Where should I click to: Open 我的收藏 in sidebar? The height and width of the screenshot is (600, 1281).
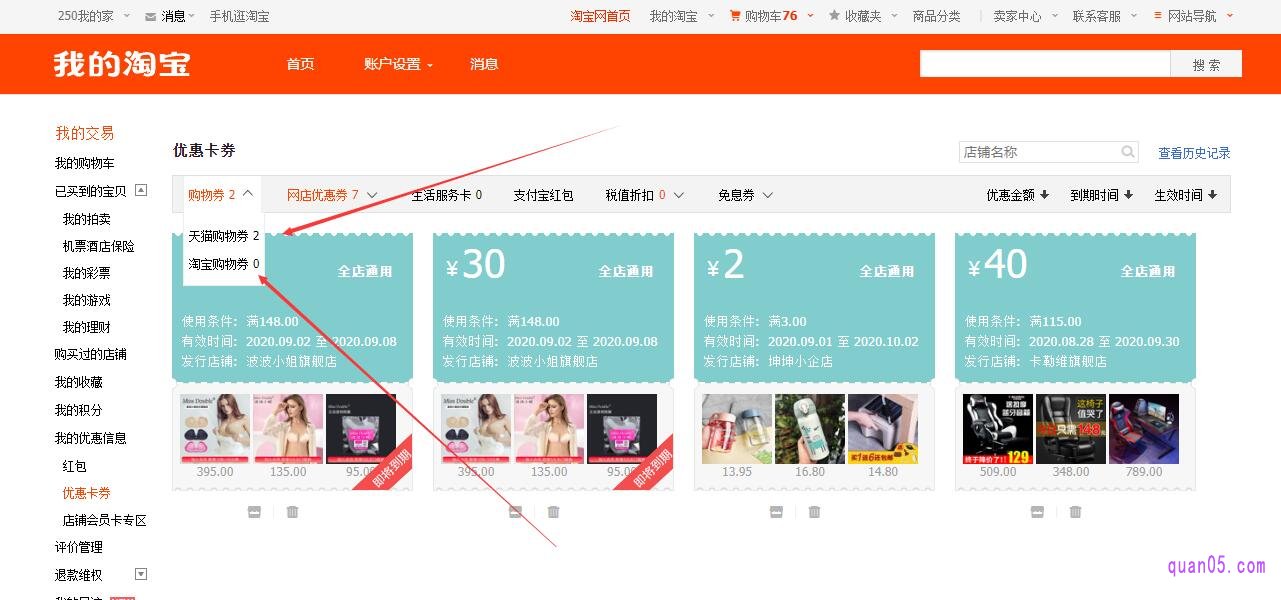coord(79,382)
